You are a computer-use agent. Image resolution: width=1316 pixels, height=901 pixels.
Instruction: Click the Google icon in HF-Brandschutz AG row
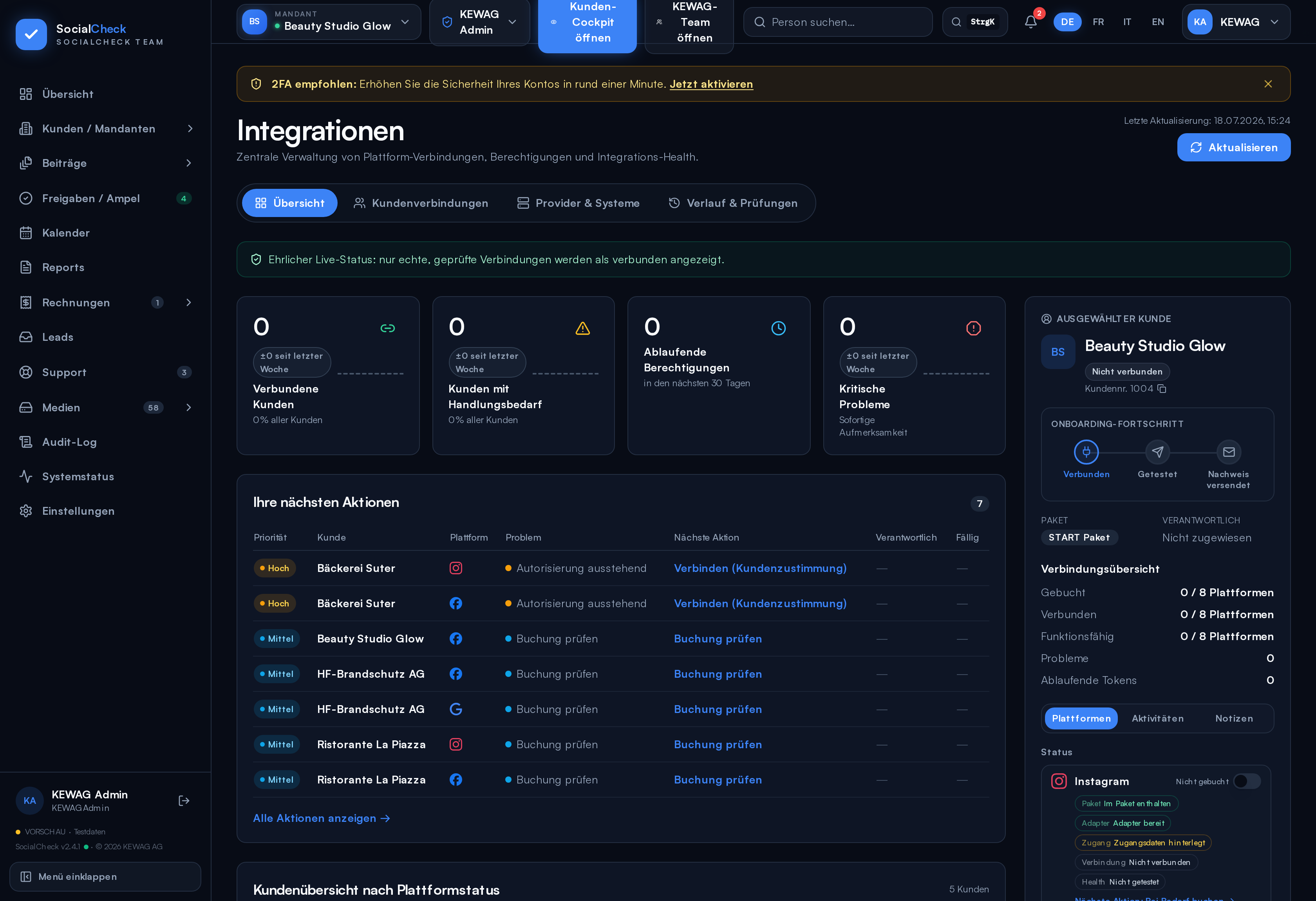[x=456, y=709]
